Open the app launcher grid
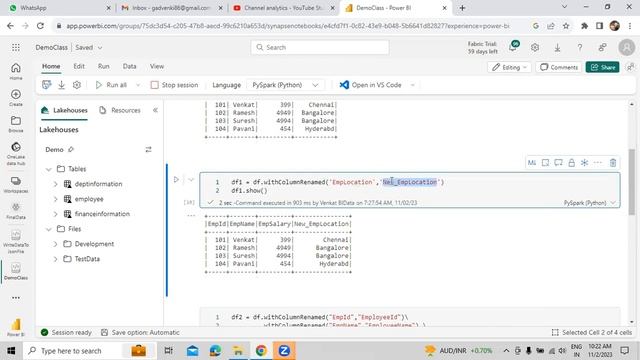 (x=16, y=47)
